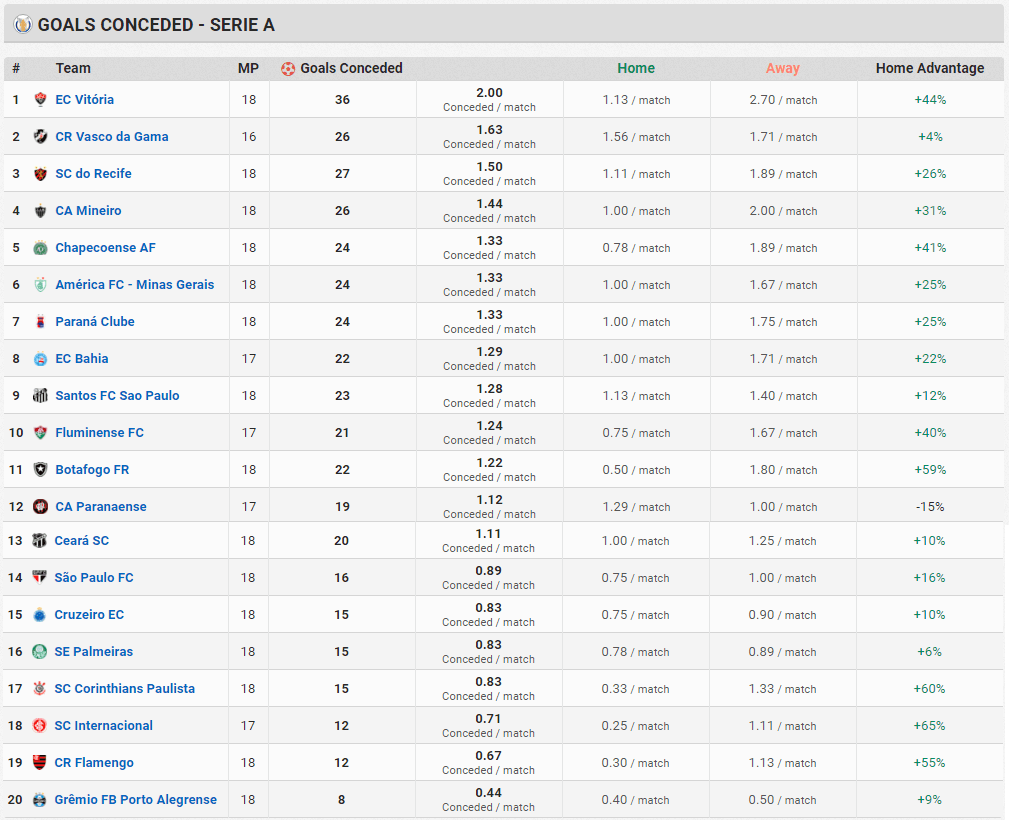
Task: Select the 8 goals conceded cell
Action: tap(341, 800)
